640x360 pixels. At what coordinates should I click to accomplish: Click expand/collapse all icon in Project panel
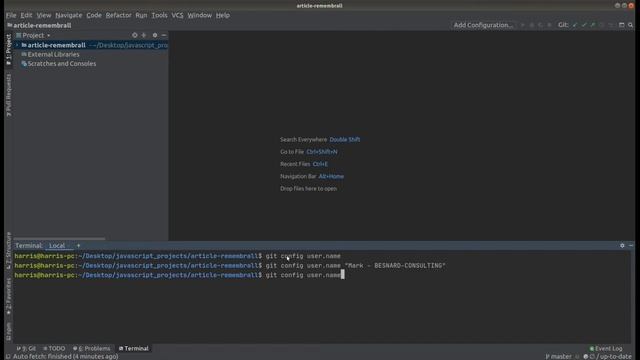tap(144, 35)
